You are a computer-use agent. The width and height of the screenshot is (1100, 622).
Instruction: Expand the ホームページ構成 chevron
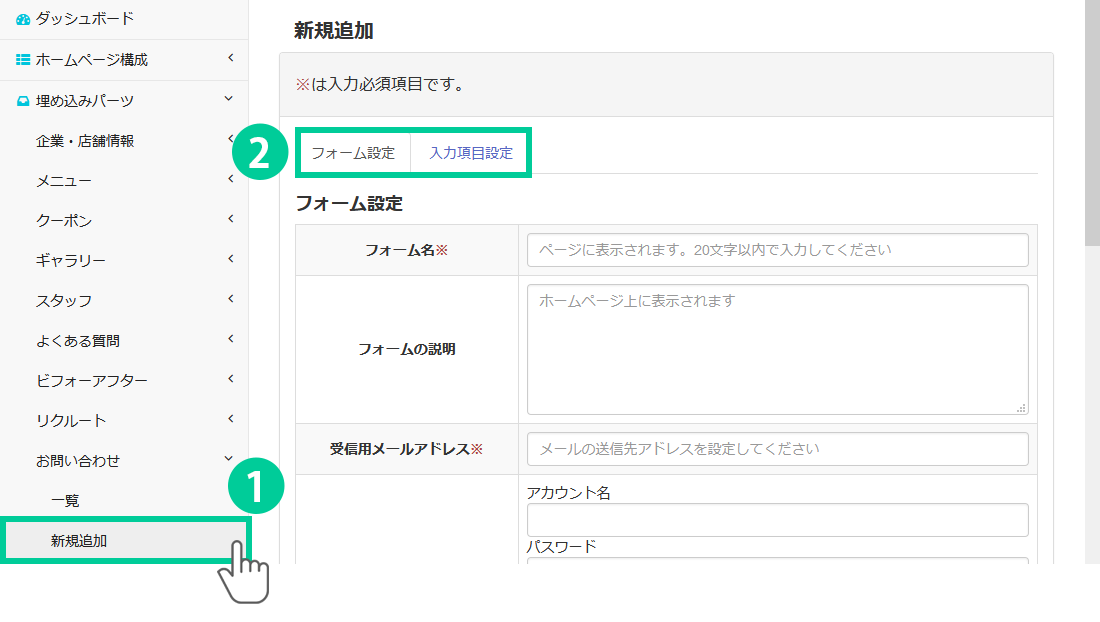click(x=230, y=59)
